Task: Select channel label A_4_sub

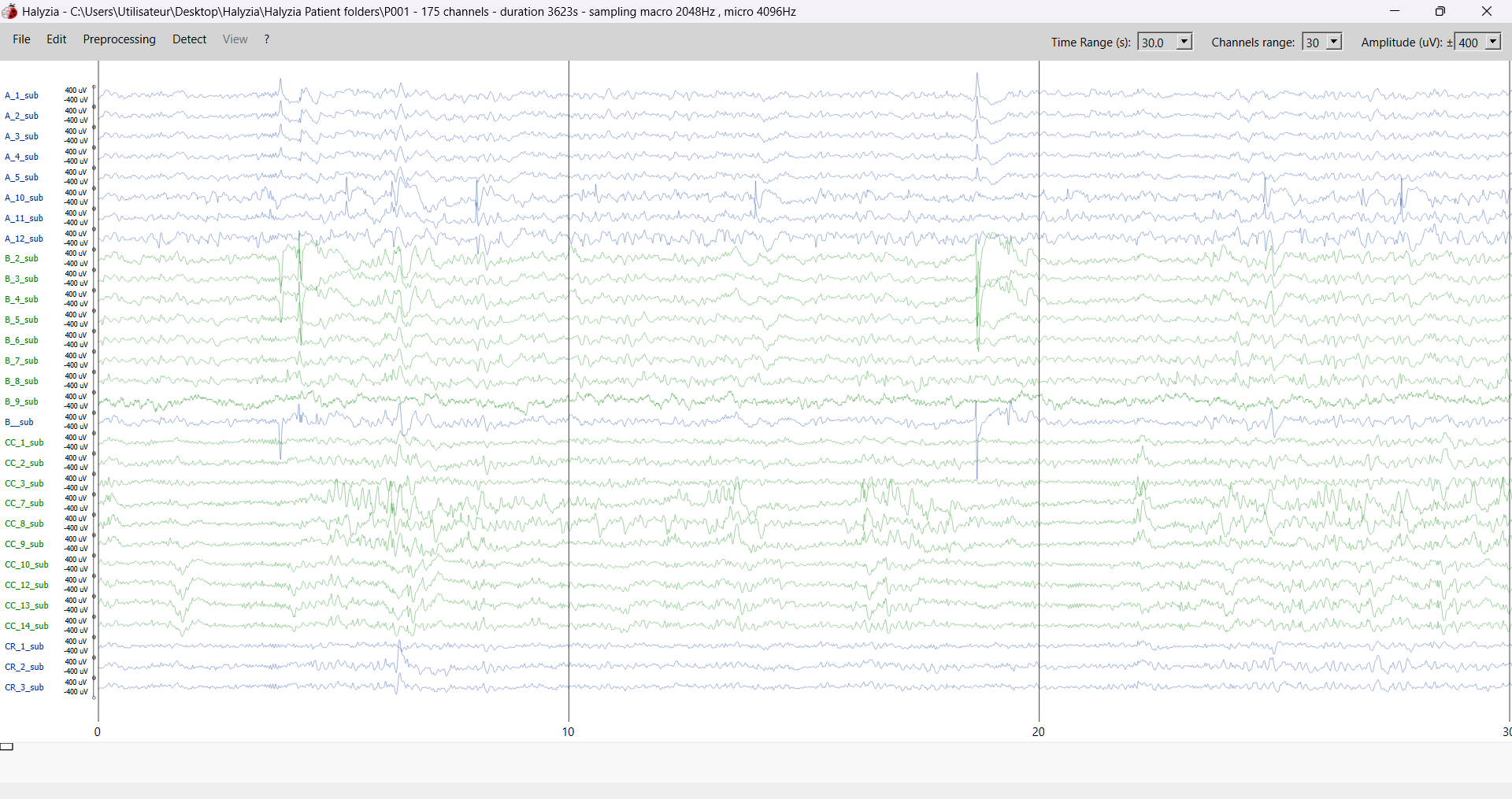Action: click(x=21, y=157)
